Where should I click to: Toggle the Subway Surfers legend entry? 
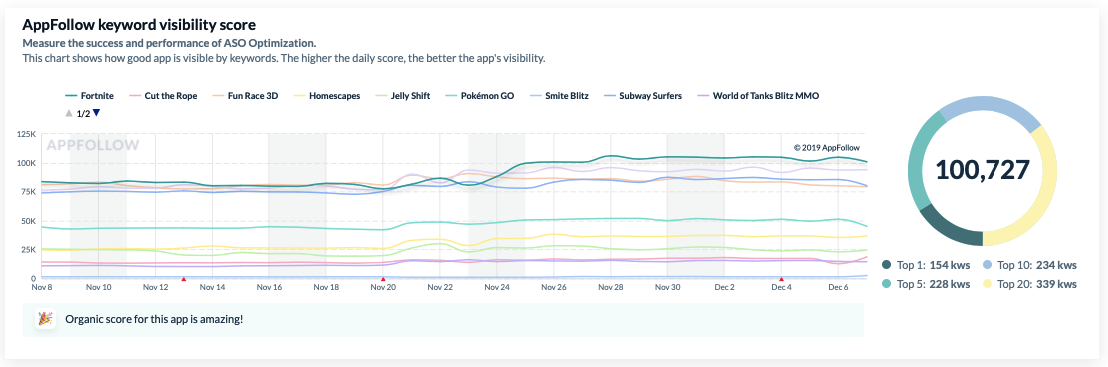(642, 95)
